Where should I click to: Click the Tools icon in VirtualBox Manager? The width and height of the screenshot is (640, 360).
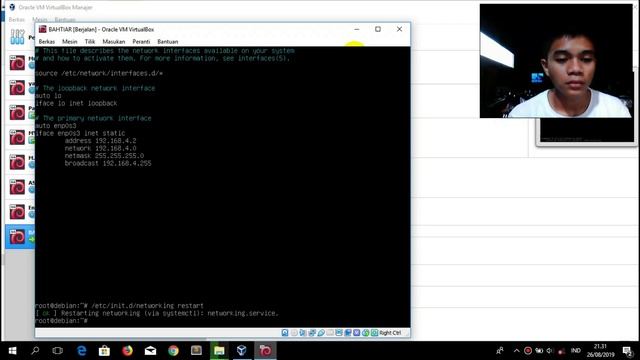pyautogui.click(x=17, y=37)
